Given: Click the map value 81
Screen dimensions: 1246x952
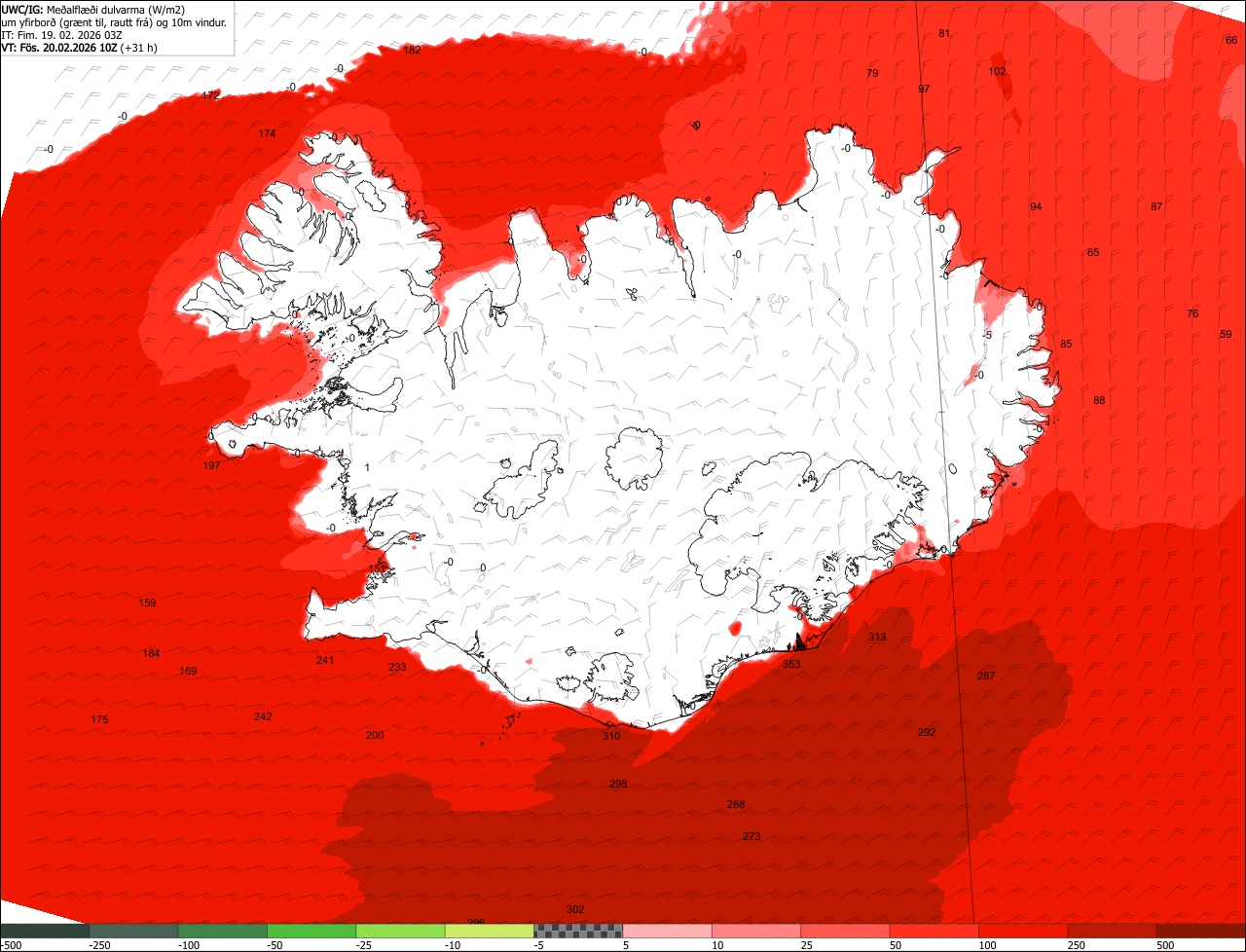Looking at the screenshot, I should point(944,33).
